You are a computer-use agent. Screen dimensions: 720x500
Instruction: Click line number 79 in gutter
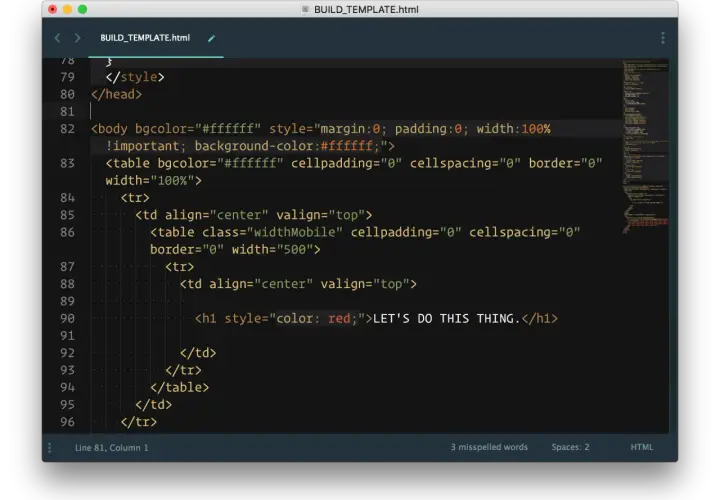point(68,77)
